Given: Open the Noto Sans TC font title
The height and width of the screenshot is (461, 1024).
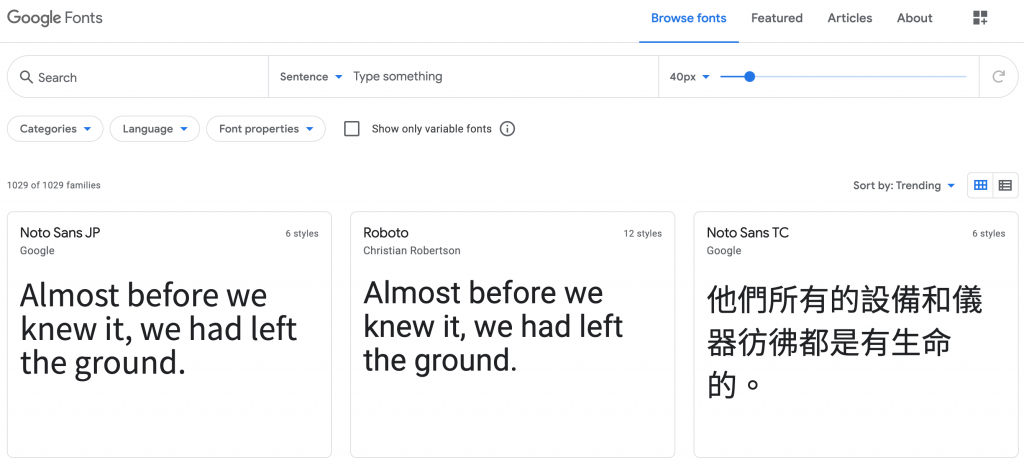Looking at the screenshot, I should 748,232.
